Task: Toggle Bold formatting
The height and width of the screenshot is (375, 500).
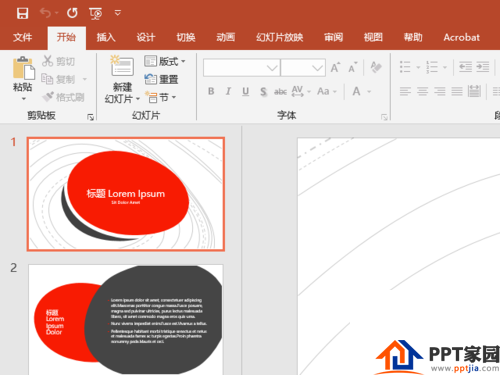Action: 211,91
